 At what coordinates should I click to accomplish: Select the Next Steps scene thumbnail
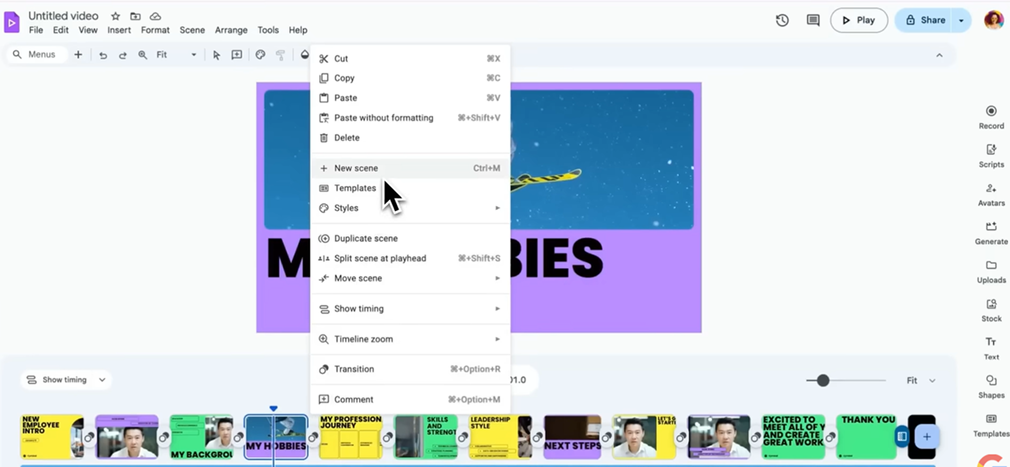572,437
